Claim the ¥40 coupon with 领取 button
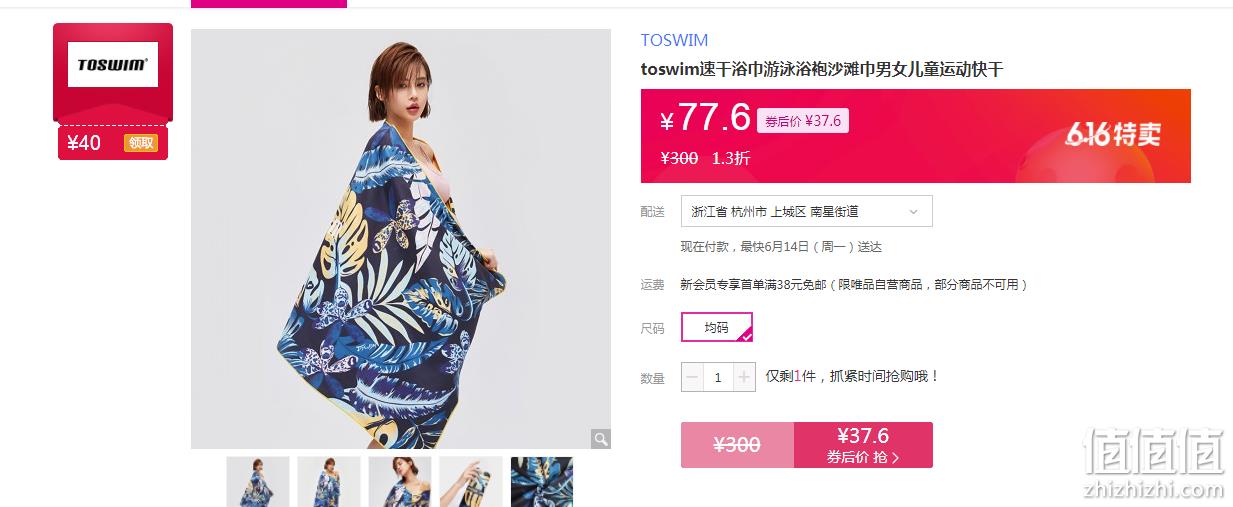Viewport: 1233px width, 507px height. tap(141, 143)
